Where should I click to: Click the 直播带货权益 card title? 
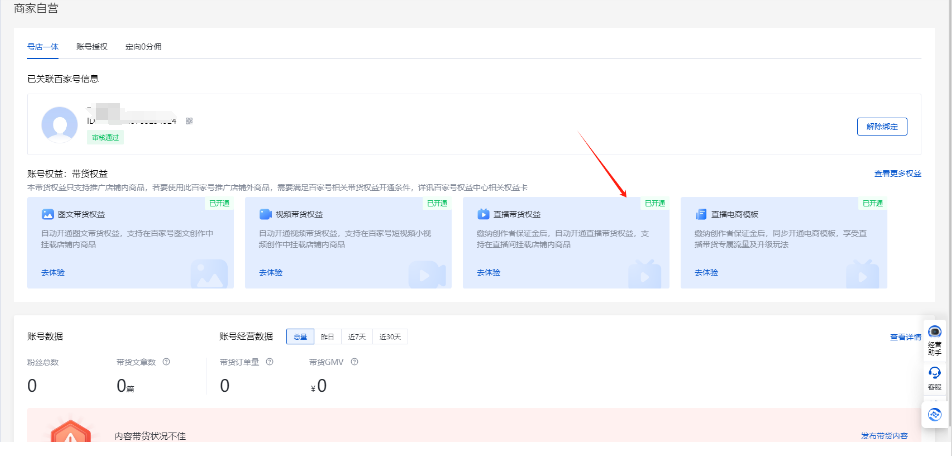click(x=517, y=215)
